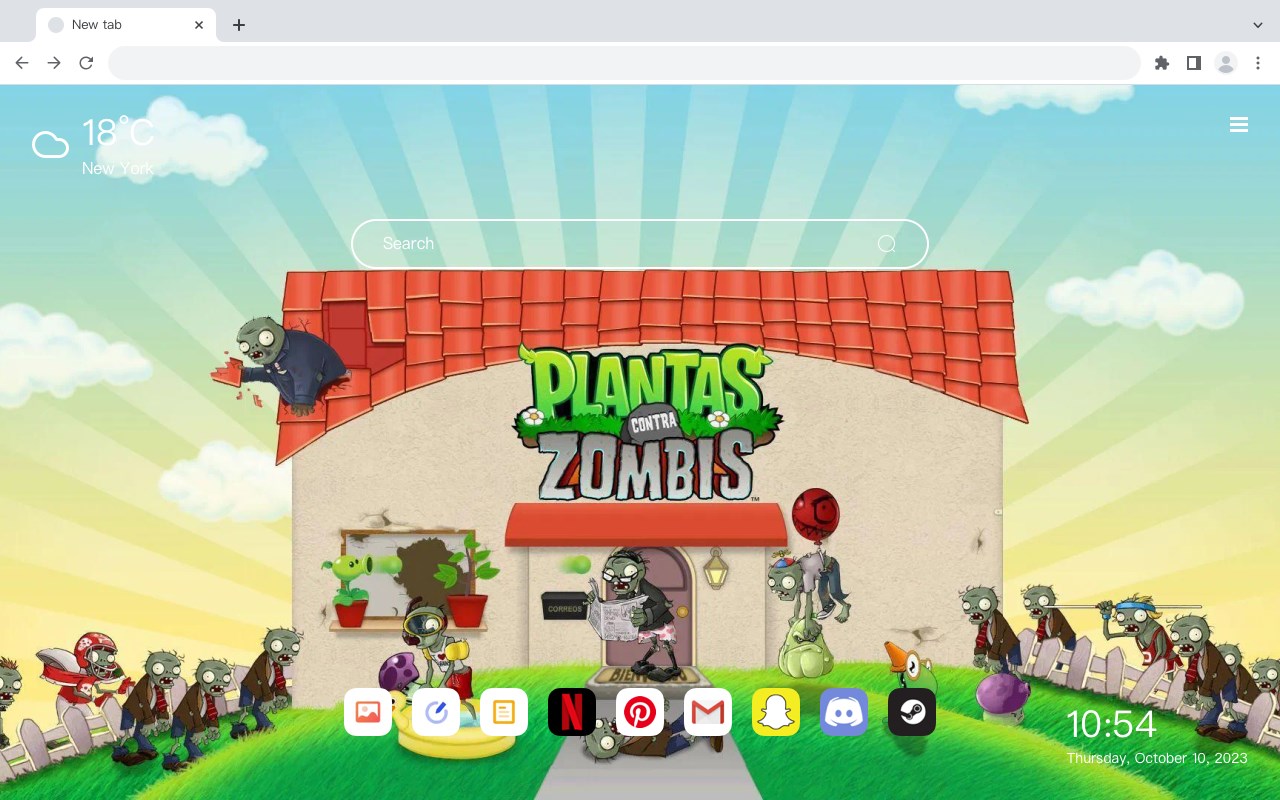Viewport: 1280px width, 800px height.
Task: Launch the Gmail shortcut
Action: (708, 712)
